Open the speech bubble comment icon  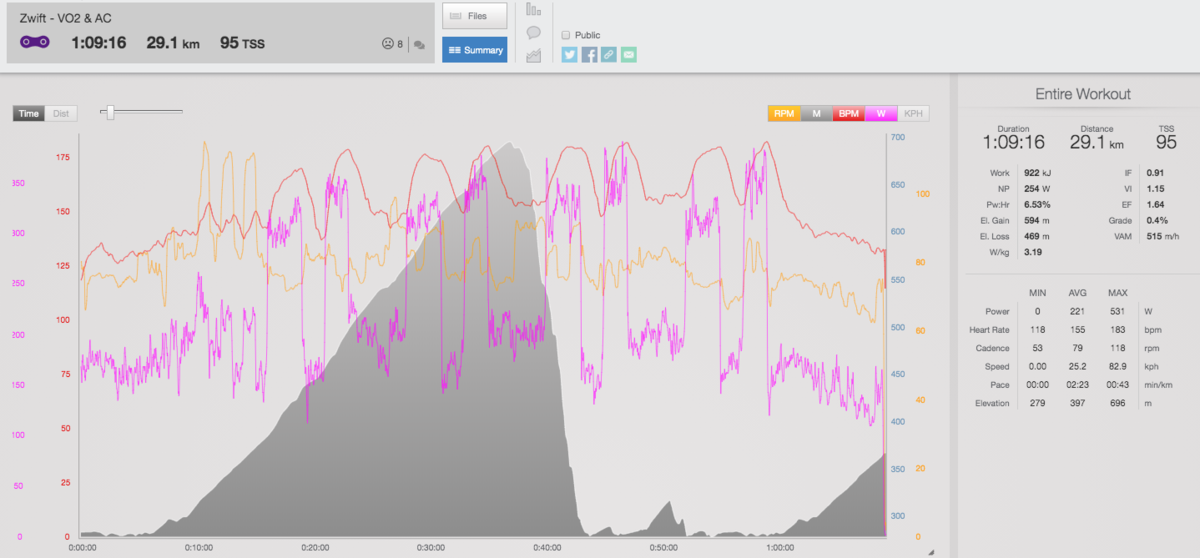coord(533,33)
